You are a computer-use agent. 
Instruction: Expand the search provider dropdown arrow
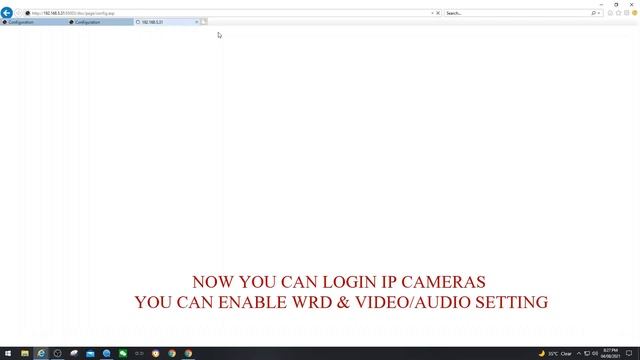click(x=599, y=13)
